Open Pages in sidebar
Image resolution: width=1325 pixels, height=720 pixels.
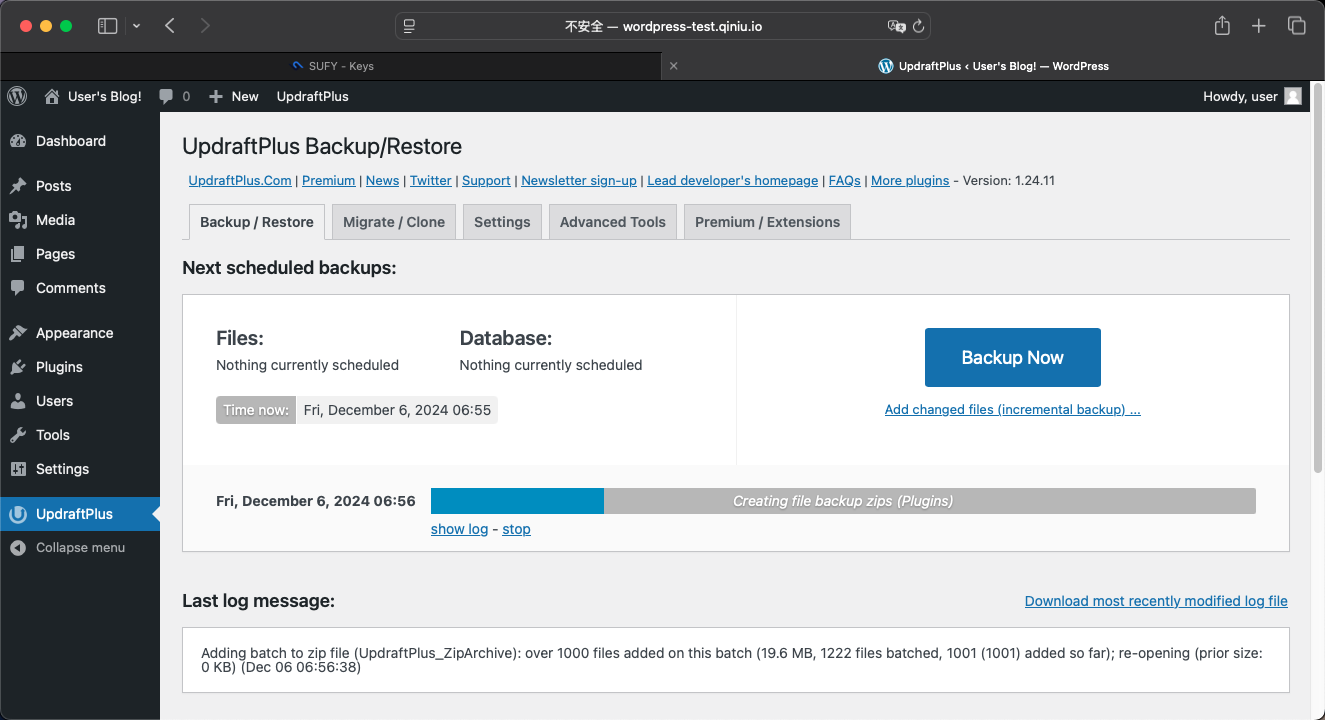[80, 254]
